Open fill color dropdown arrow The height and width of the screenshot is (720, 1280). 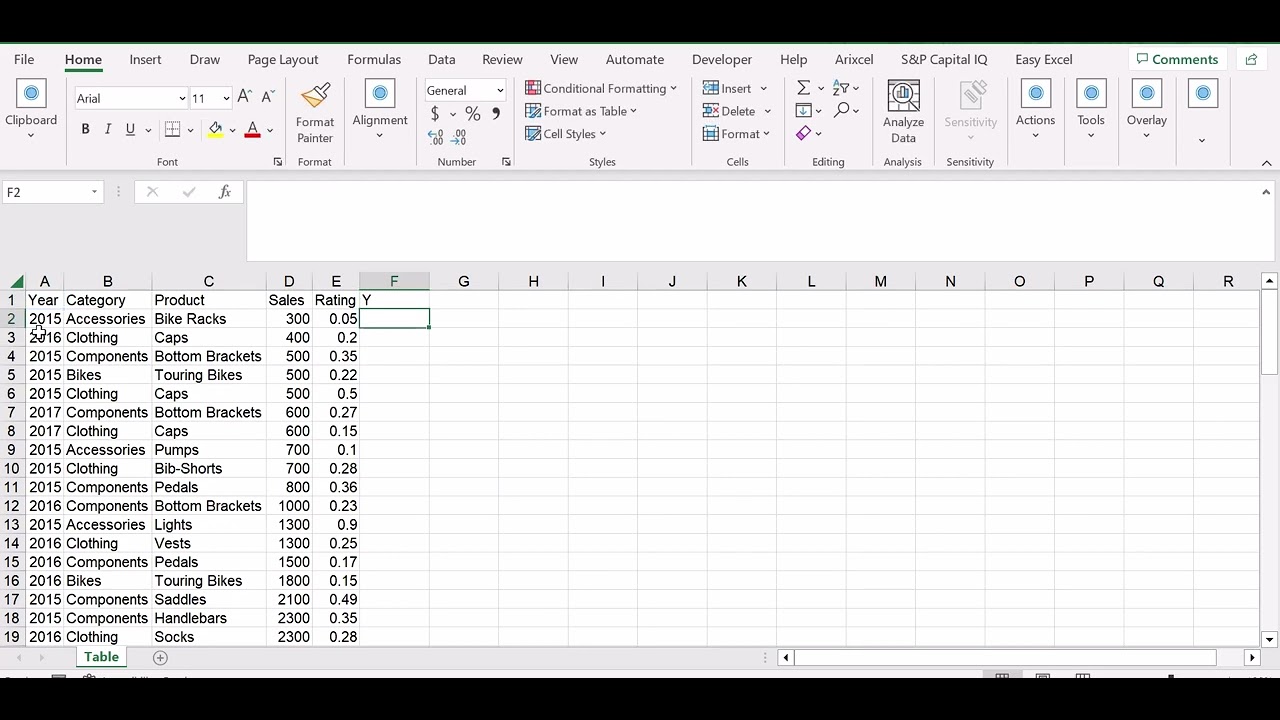232,130
